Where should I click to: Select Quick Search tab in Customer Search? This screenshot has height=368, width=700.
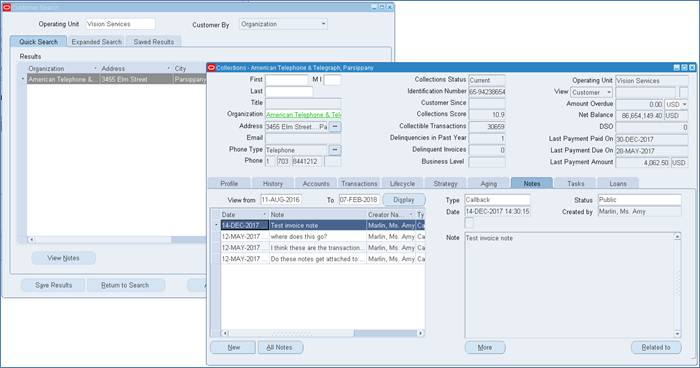click(x=38, y=42)
